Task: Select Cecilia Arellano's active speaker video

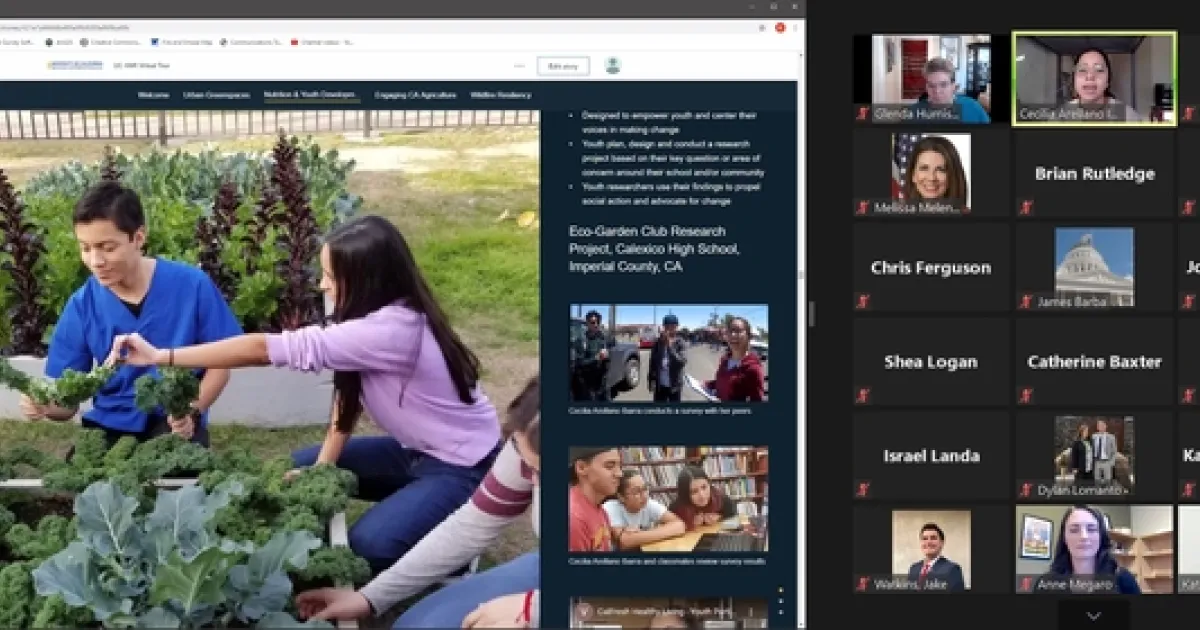Action: tap(1094, 78)
